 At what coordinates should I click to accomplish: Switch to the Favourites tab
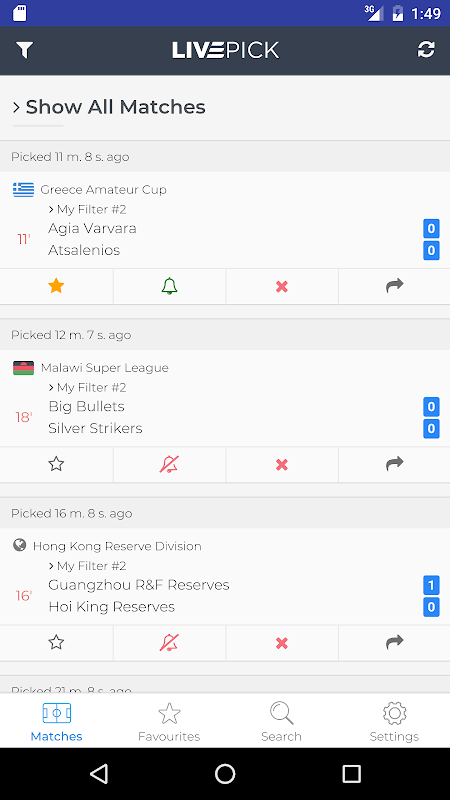[169, 721]
